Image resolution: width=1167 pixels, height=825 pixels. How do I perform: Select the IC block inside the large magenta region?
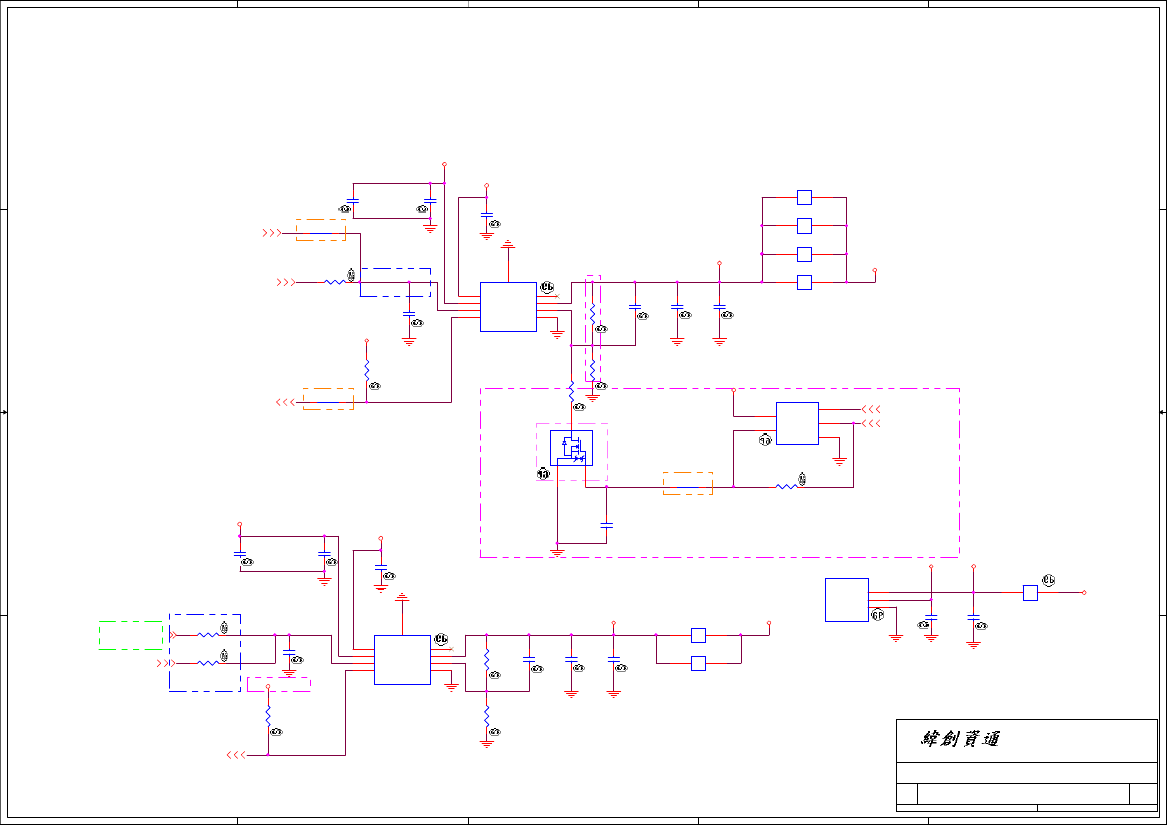(797, 424)
